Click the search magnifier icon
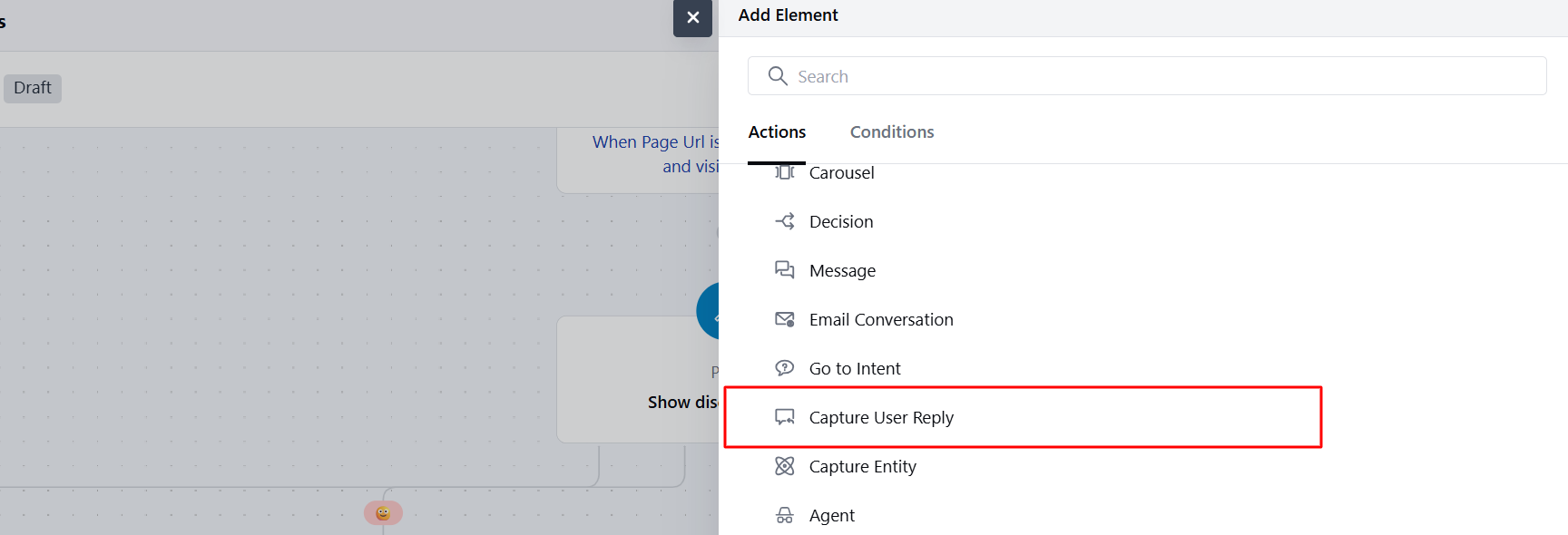Image resolution: width=1568 pixels, height=535 pixels. [778, 76]
